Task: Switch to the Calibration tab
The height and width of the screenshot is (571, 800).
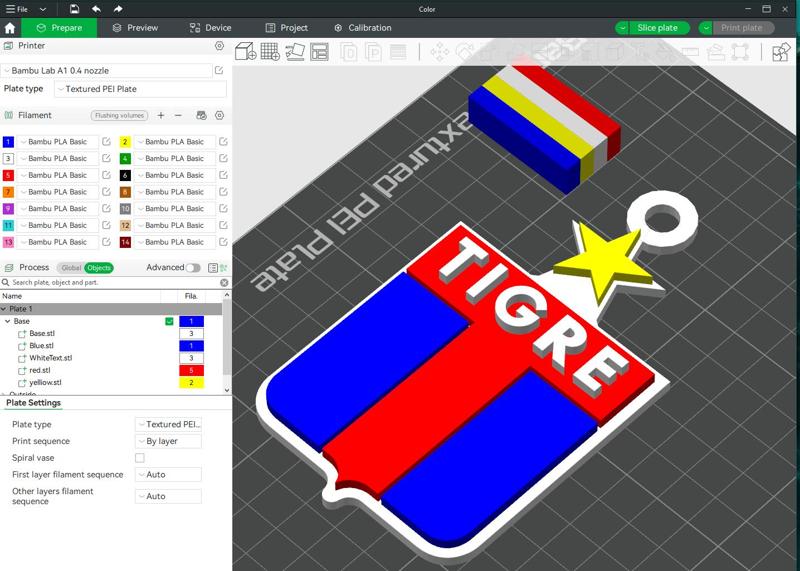Action: (363, 28)
